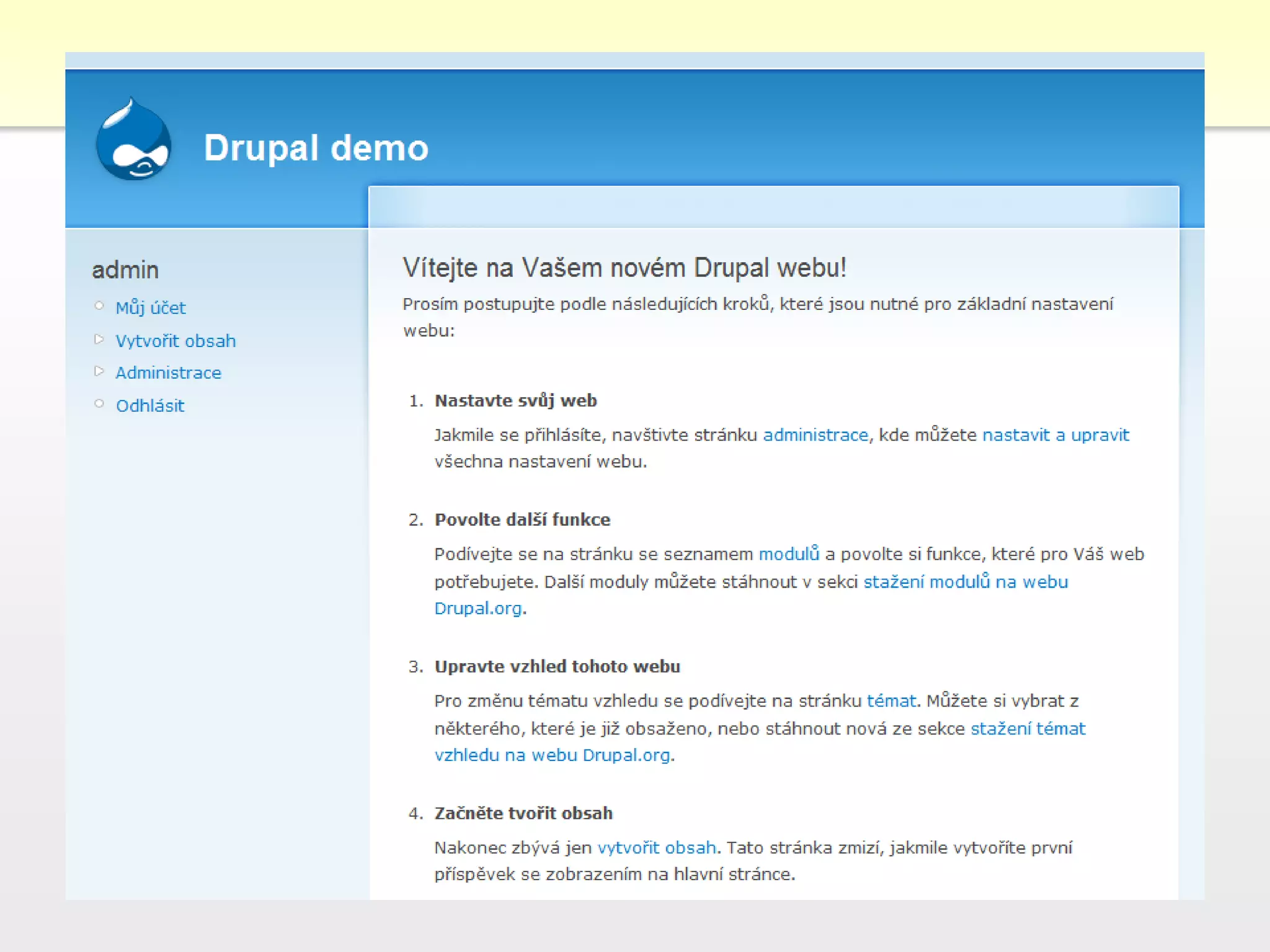Click the admin block title
Viewport: 1270px width, 952px height.
125,270
